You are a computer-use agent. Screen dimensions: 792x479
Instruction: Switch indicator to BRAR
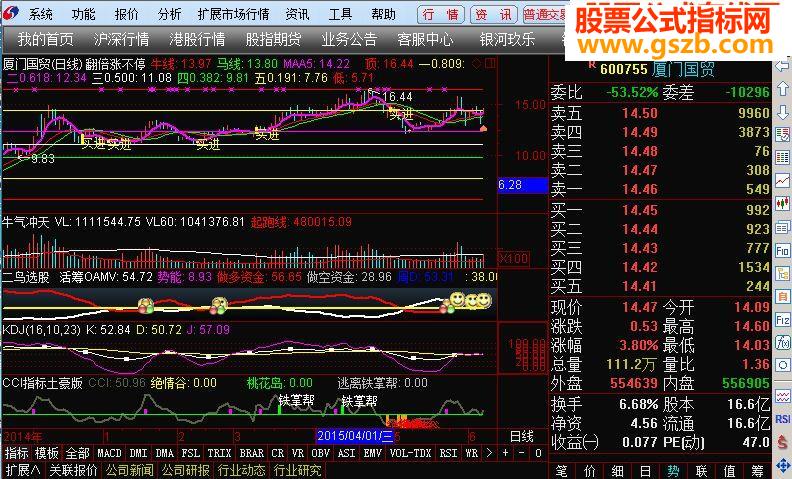[x=252, y=453]
